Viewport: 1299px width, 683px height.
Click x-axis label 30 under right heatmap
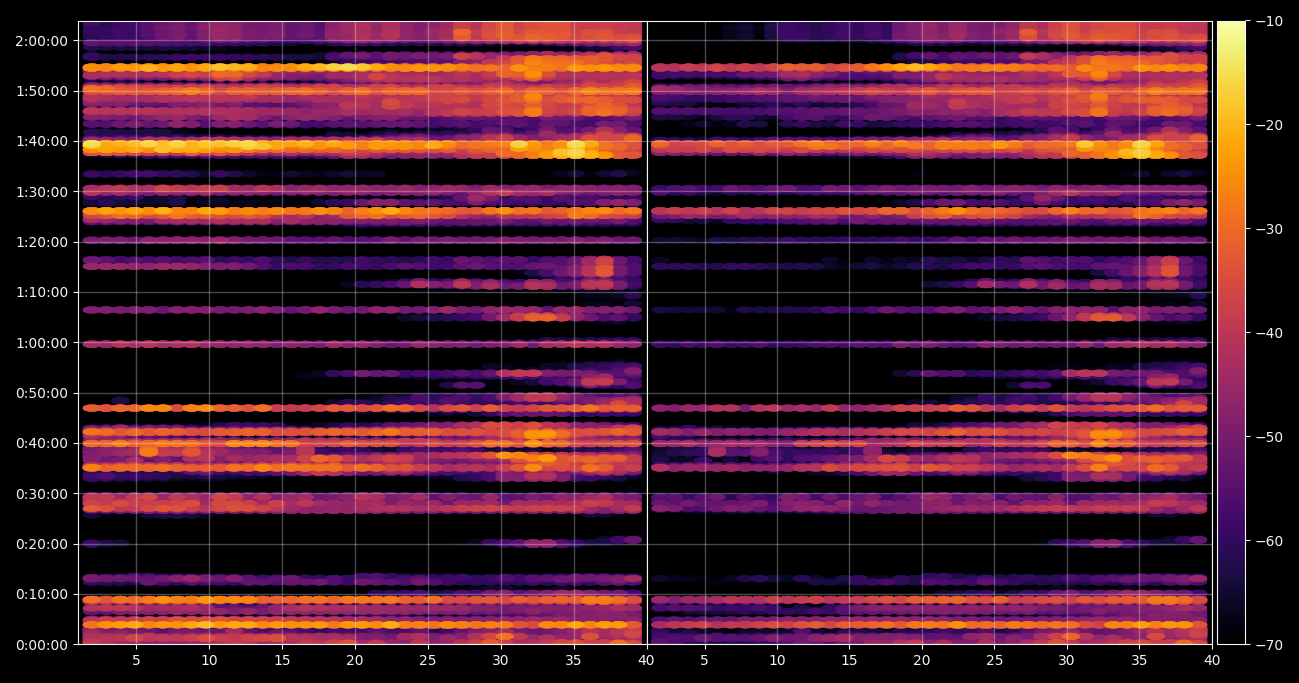[1067, 660]
